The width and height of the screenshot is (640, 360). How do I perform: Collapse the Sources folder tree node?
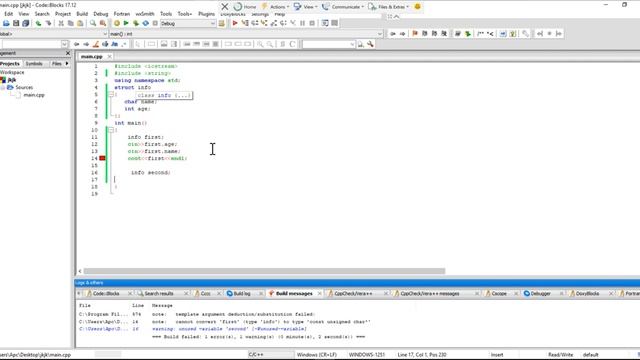point(3,87)
